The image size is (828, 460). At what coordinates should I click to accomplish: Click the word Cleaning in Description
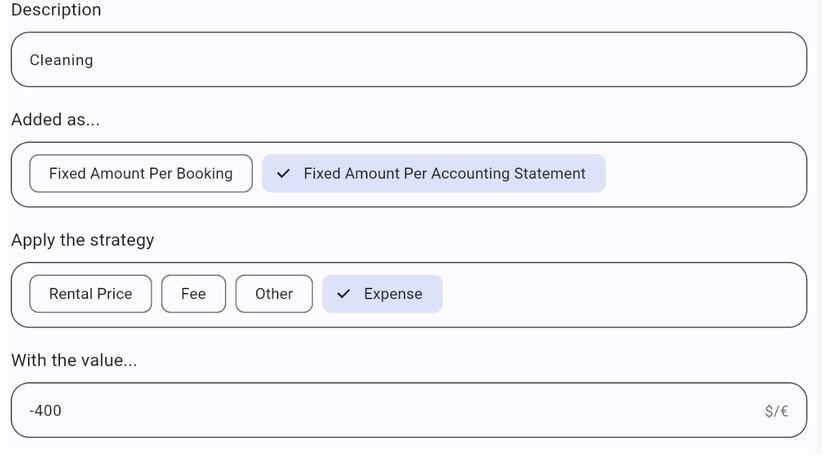61,60
